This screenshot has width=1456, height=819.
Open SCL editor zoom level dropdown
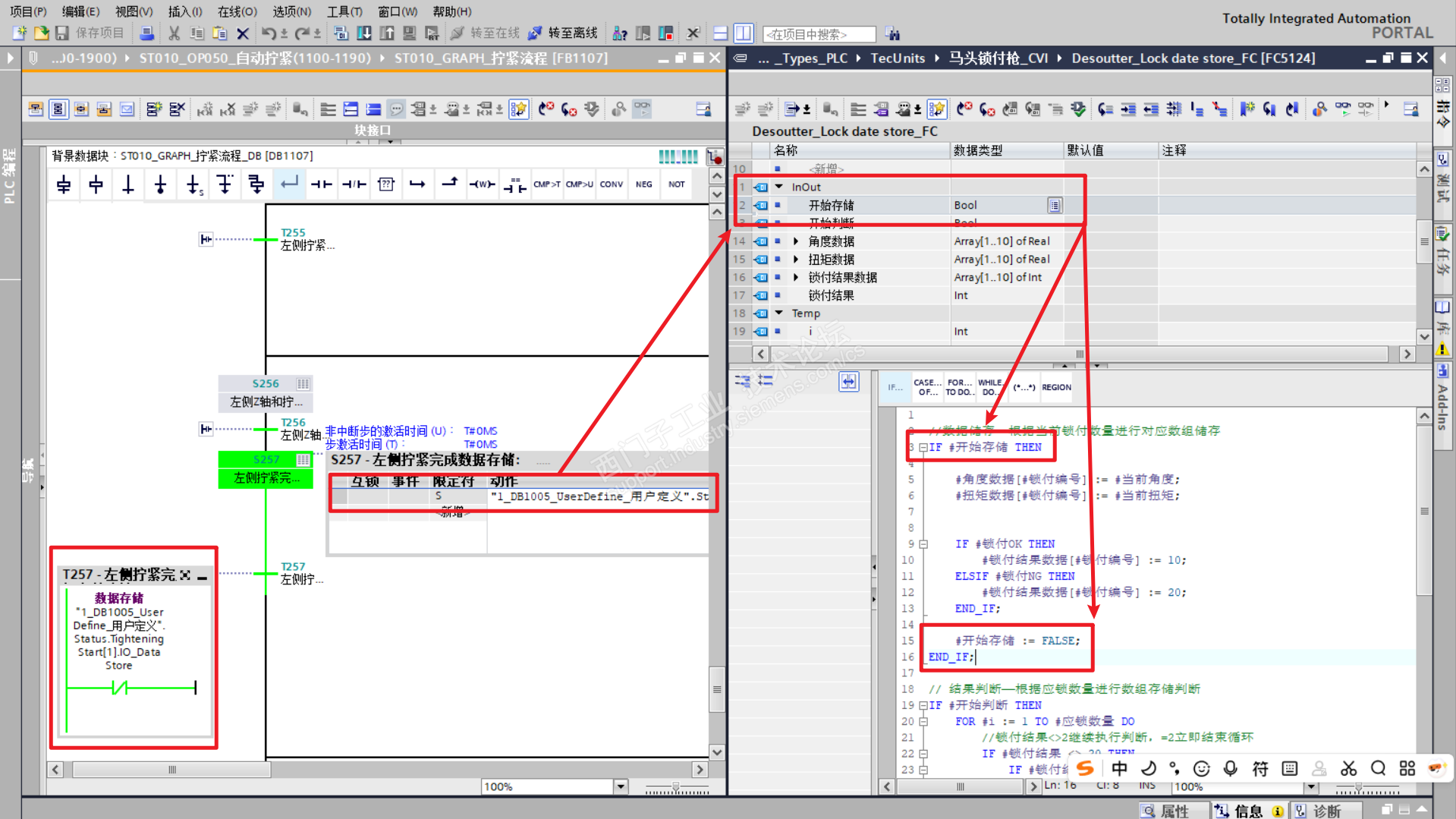1311,787
